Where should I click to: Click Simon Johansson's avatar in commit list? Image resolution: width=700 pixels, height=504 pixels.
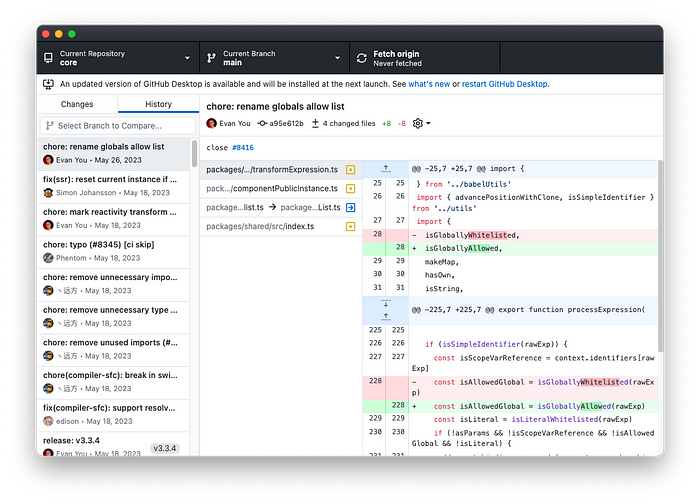coord(48,193)
